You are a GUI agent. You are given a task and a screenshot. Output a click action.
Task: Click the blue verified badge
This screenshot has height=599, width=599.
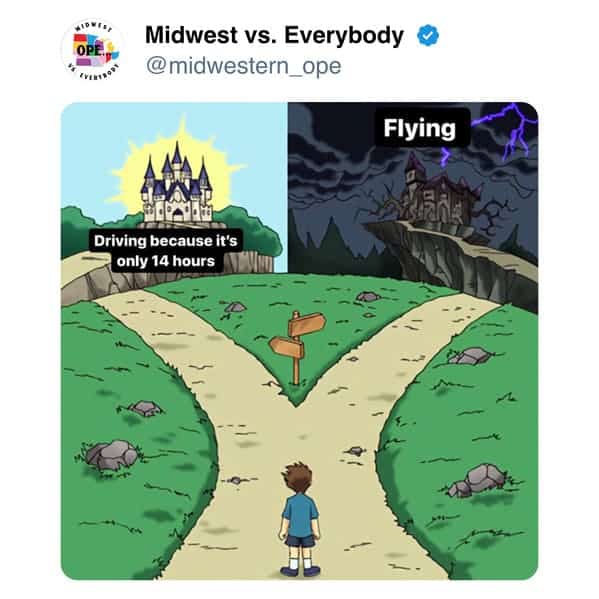(428, 36)
